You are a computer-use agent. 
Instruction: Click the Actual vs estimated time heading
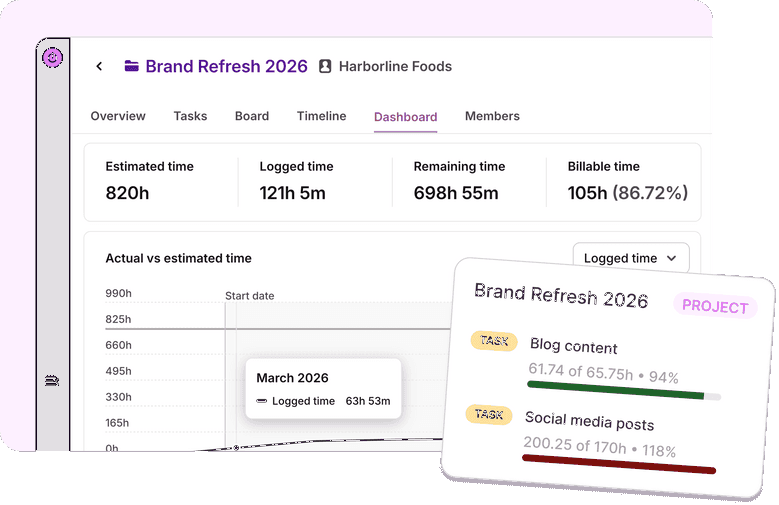[x=178, y=258]
